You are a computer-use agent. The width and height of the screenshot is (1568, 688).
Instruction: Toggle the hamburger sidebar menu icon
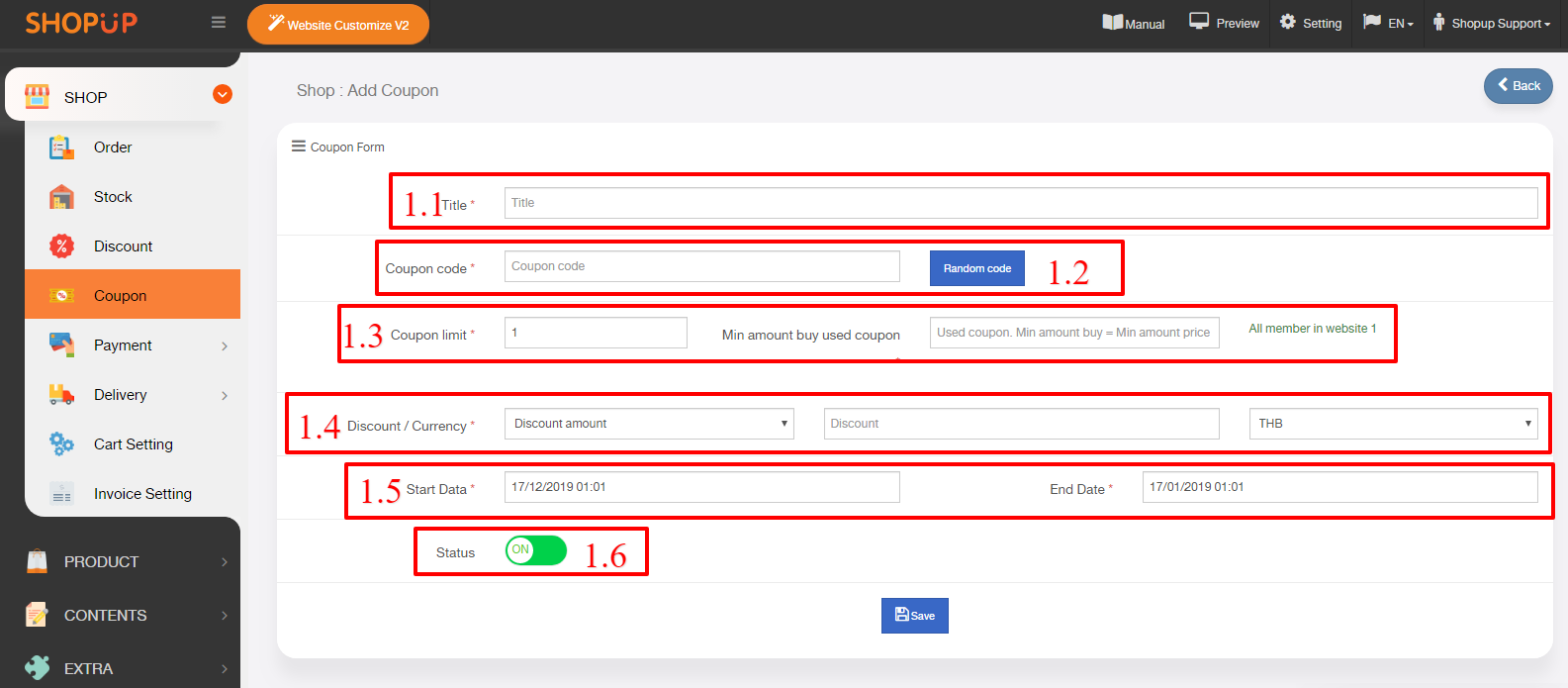219,23
